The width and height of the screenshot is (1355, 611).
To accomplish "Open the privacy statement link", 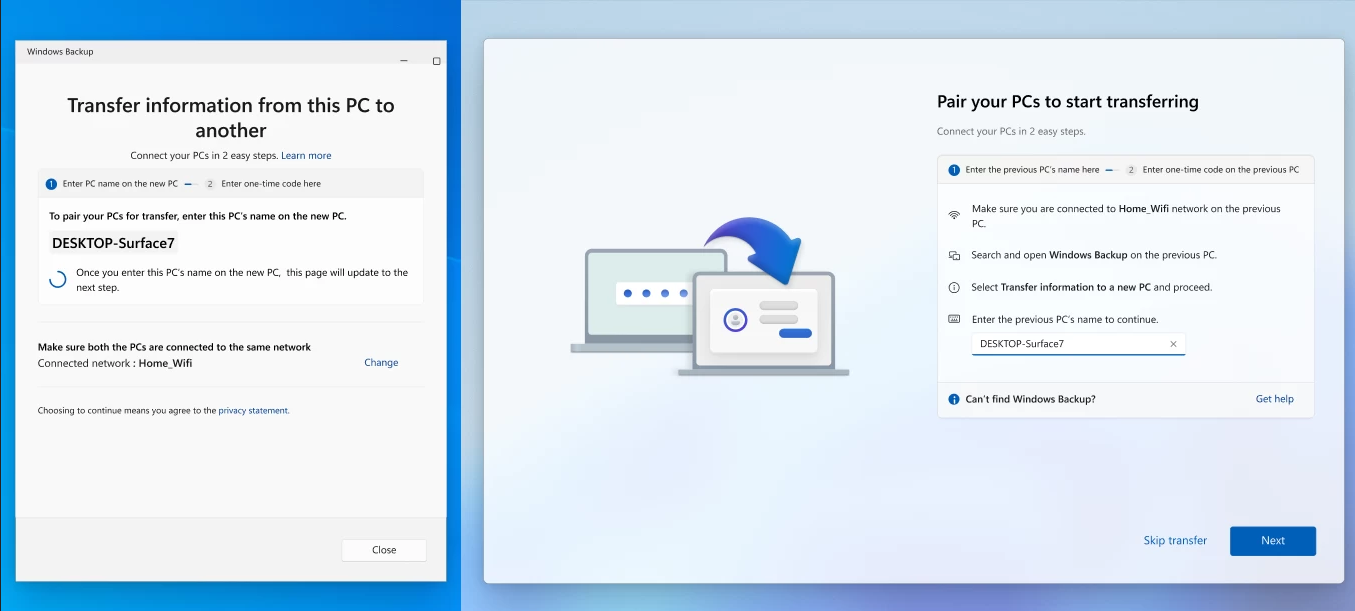I will point(253,411).
